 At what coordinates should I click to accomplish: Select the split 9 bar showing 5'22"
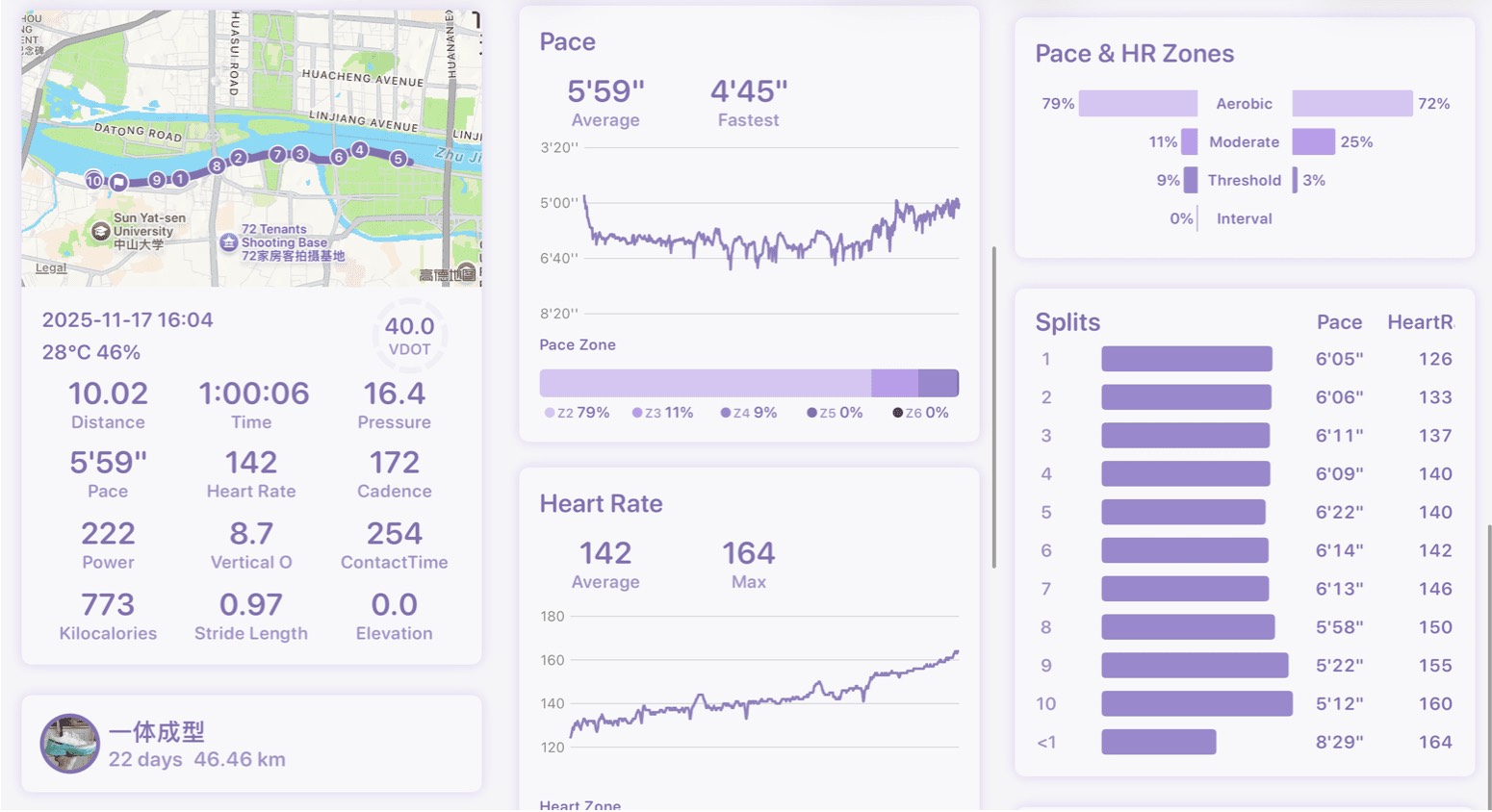click(1195, 665)
